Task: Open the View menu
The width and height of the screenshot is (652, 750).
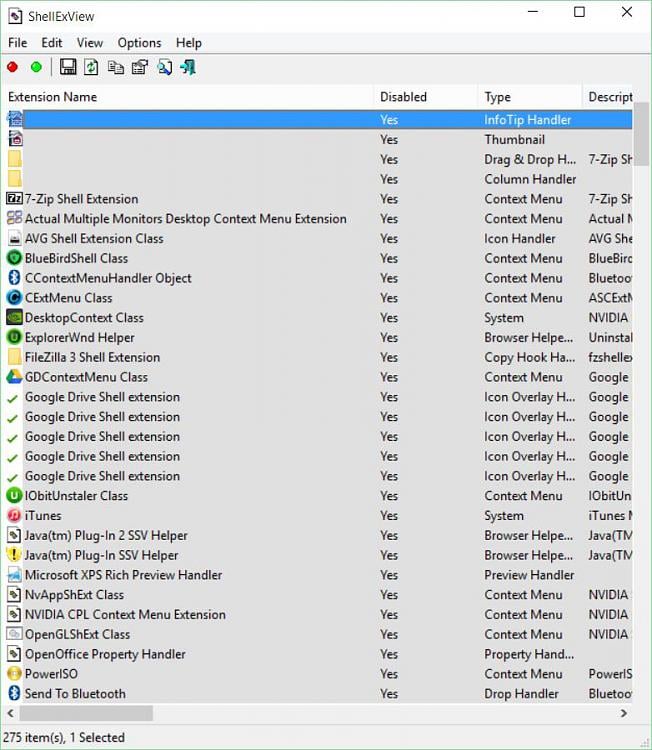Action: coord(90,43)
